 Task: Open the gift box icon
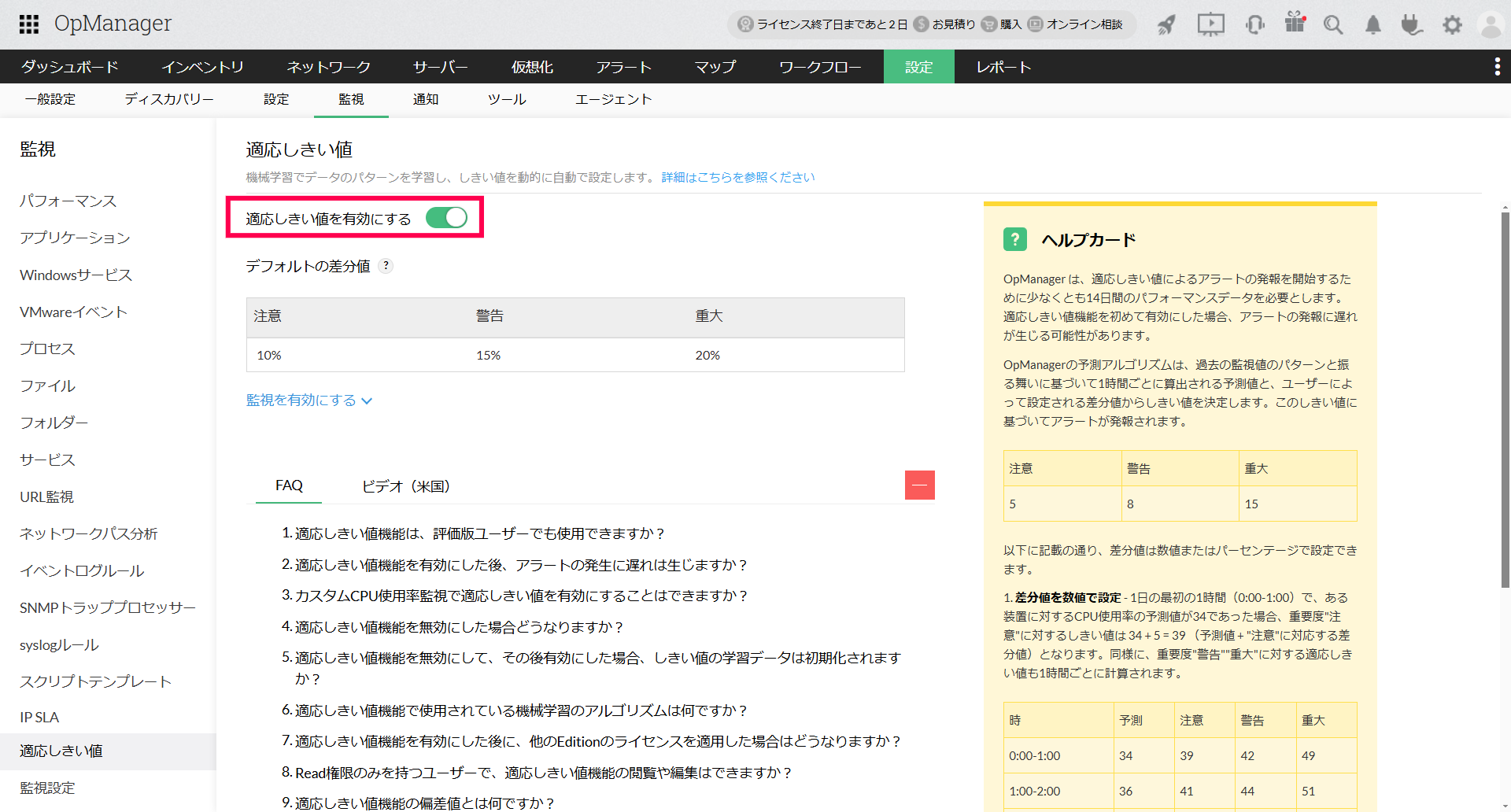[x=1295, y=23]
